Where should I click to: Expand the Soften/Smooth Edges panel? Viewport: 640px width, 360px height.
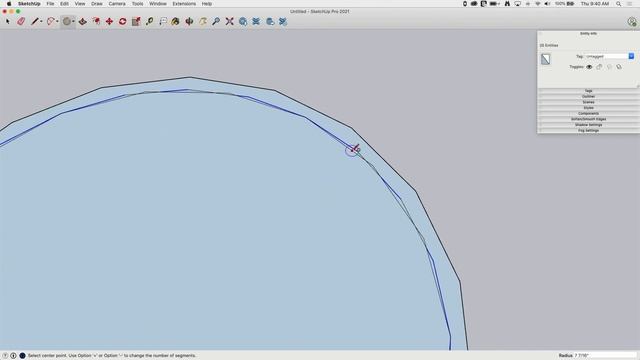[588, 119]
